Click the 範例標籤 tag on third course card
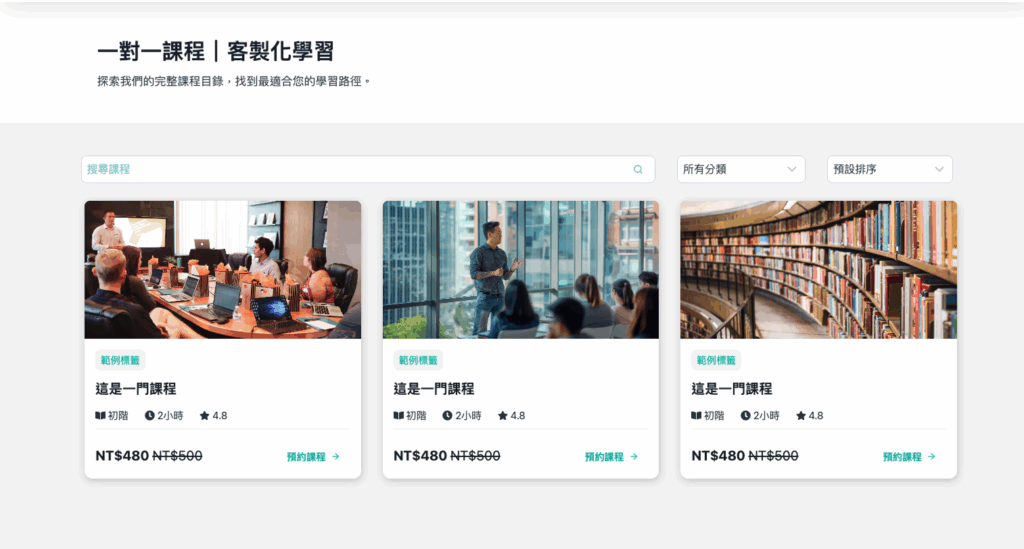The height and width of the screenshot is (549, 1024). (716, 360)
